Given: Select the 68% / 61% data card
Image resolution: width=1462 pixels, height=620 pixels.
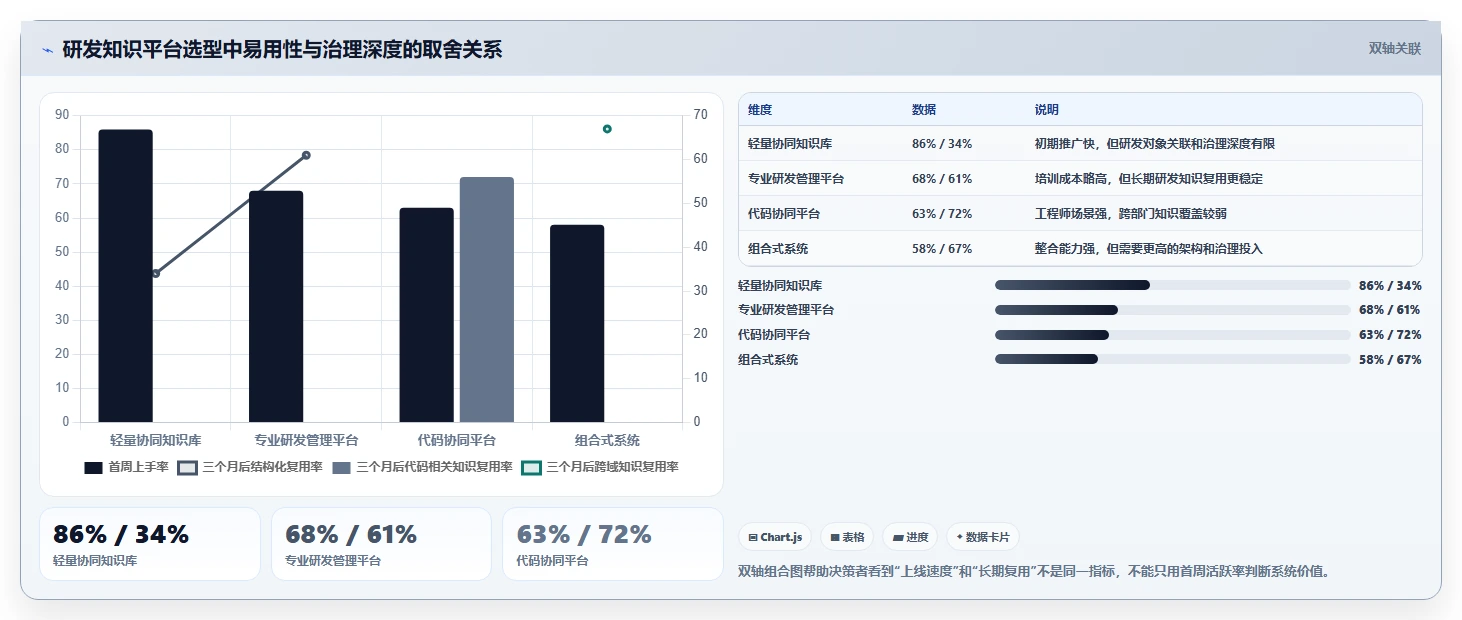Looking at the screenshot, I should tap(381, 544).
